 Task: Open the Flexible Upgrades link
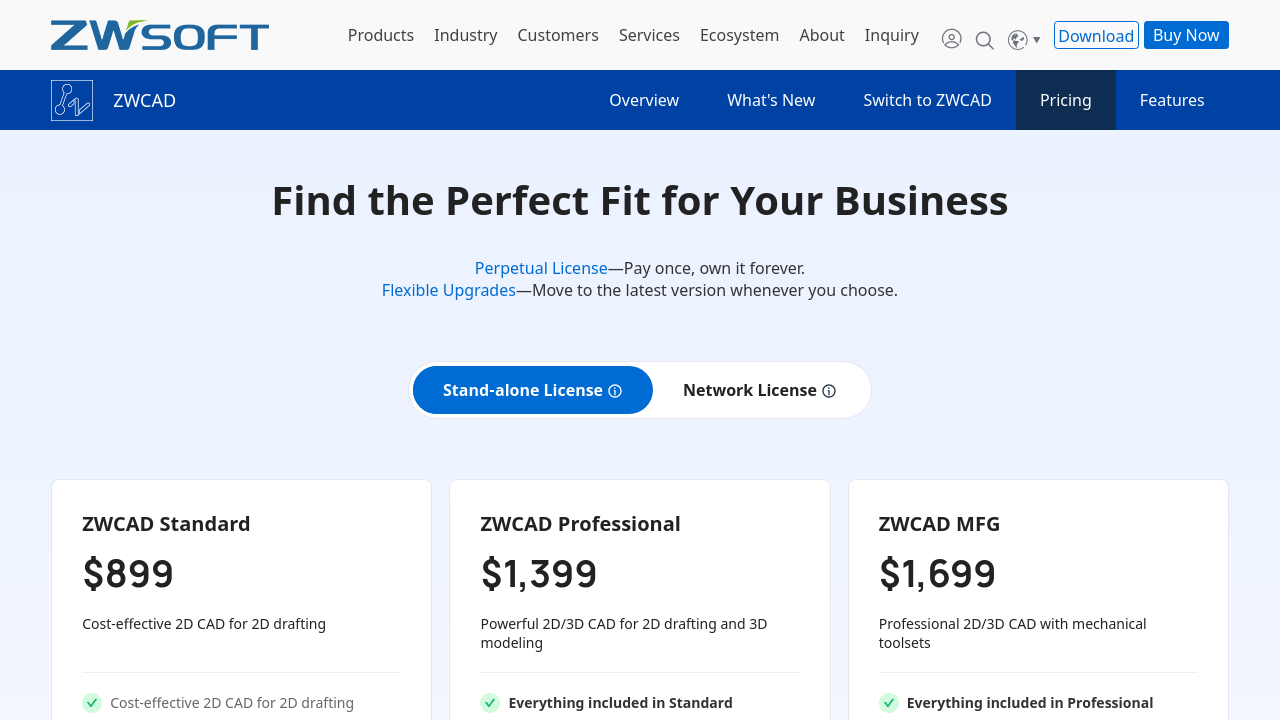[448, 290]
